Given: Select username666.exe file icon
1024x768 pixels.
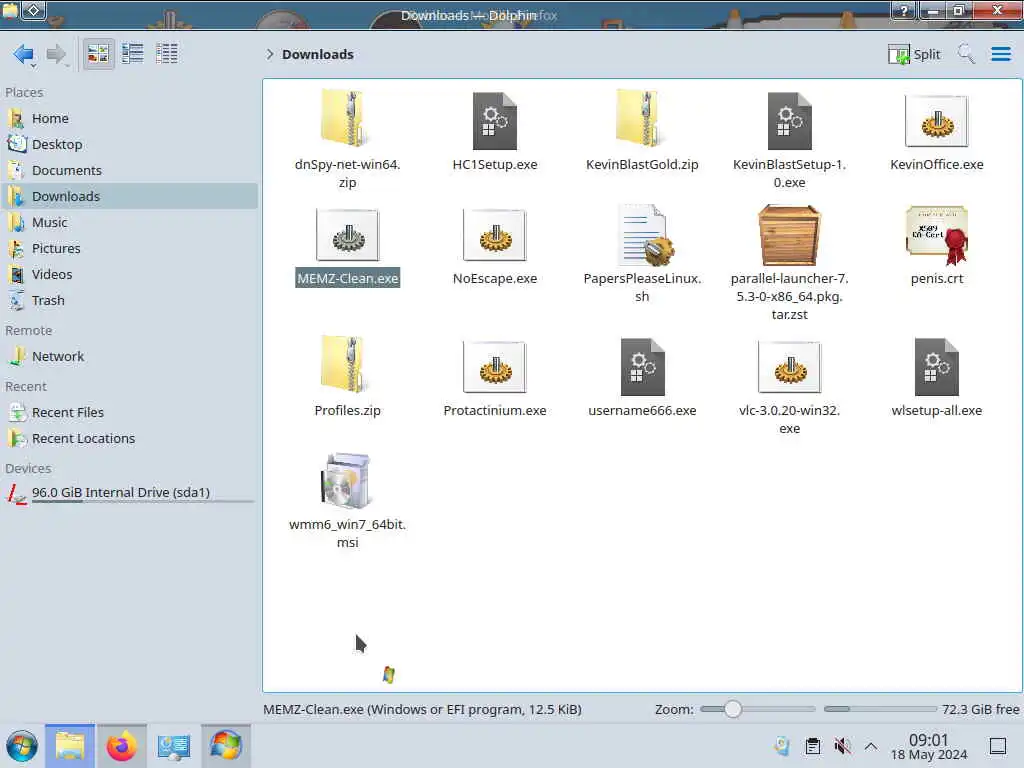Looking at the screenshot, I should [642, 366].
